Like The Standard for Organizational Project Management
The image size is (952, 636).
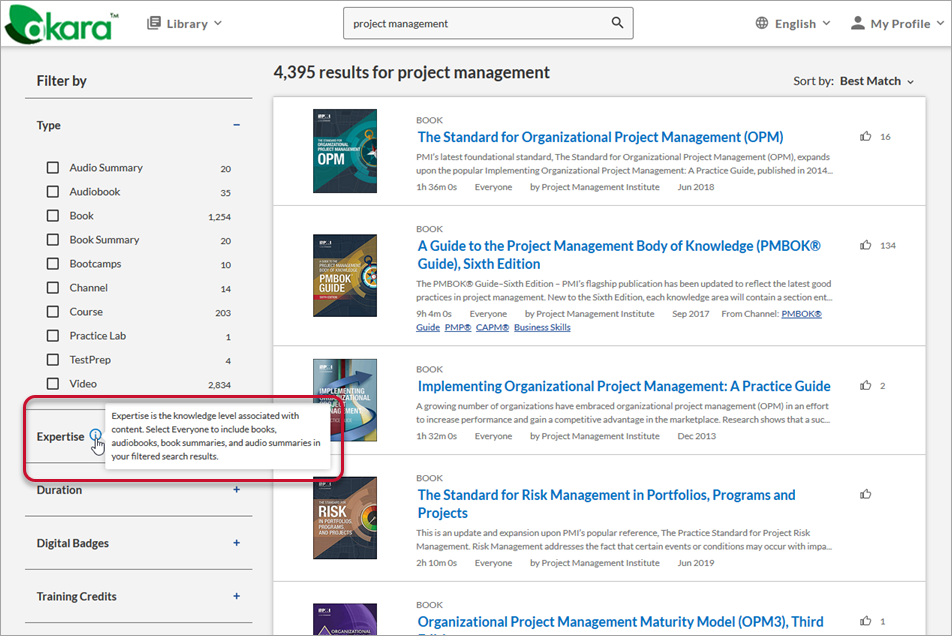click(866, 136)
